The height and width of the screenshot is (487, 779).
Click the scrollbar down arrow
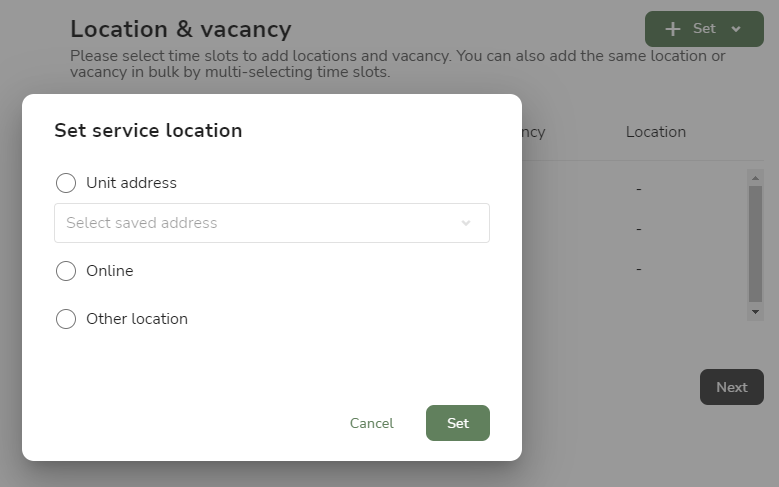point(755,312)
